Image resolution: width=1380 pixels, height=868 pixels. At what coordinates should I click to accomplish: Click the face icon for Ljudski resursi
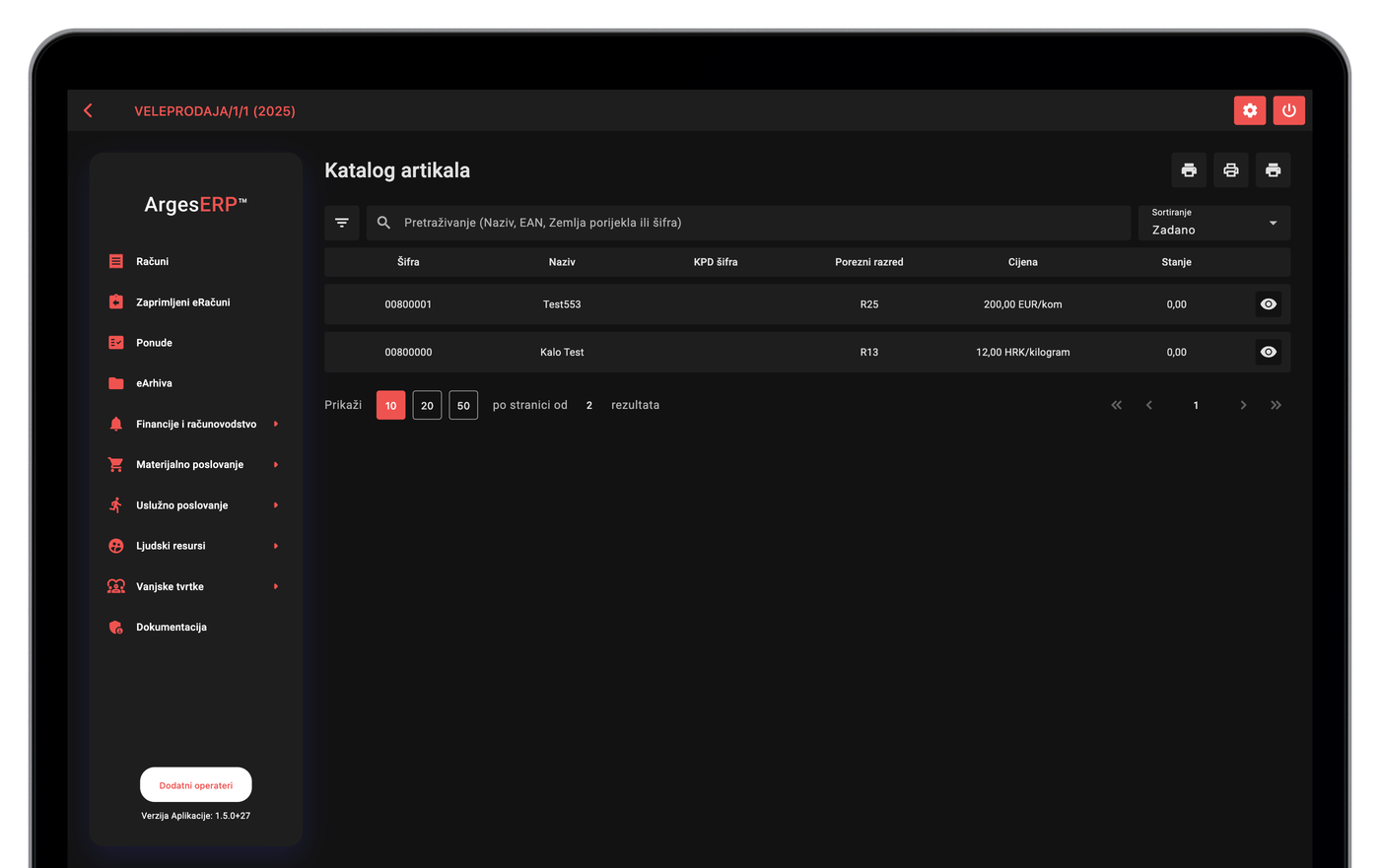point(116,546)
